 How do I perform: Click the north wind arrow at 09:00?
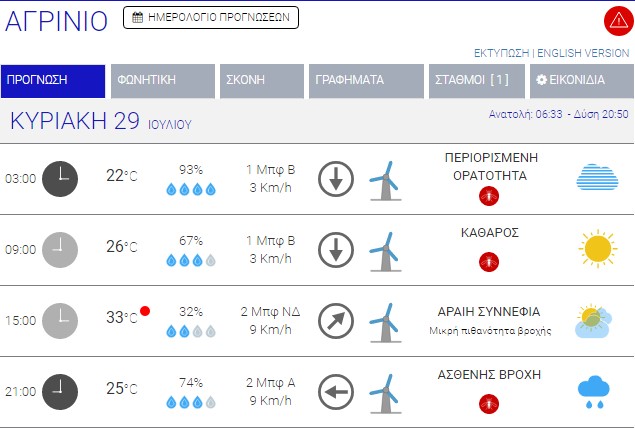pos(336,249)
